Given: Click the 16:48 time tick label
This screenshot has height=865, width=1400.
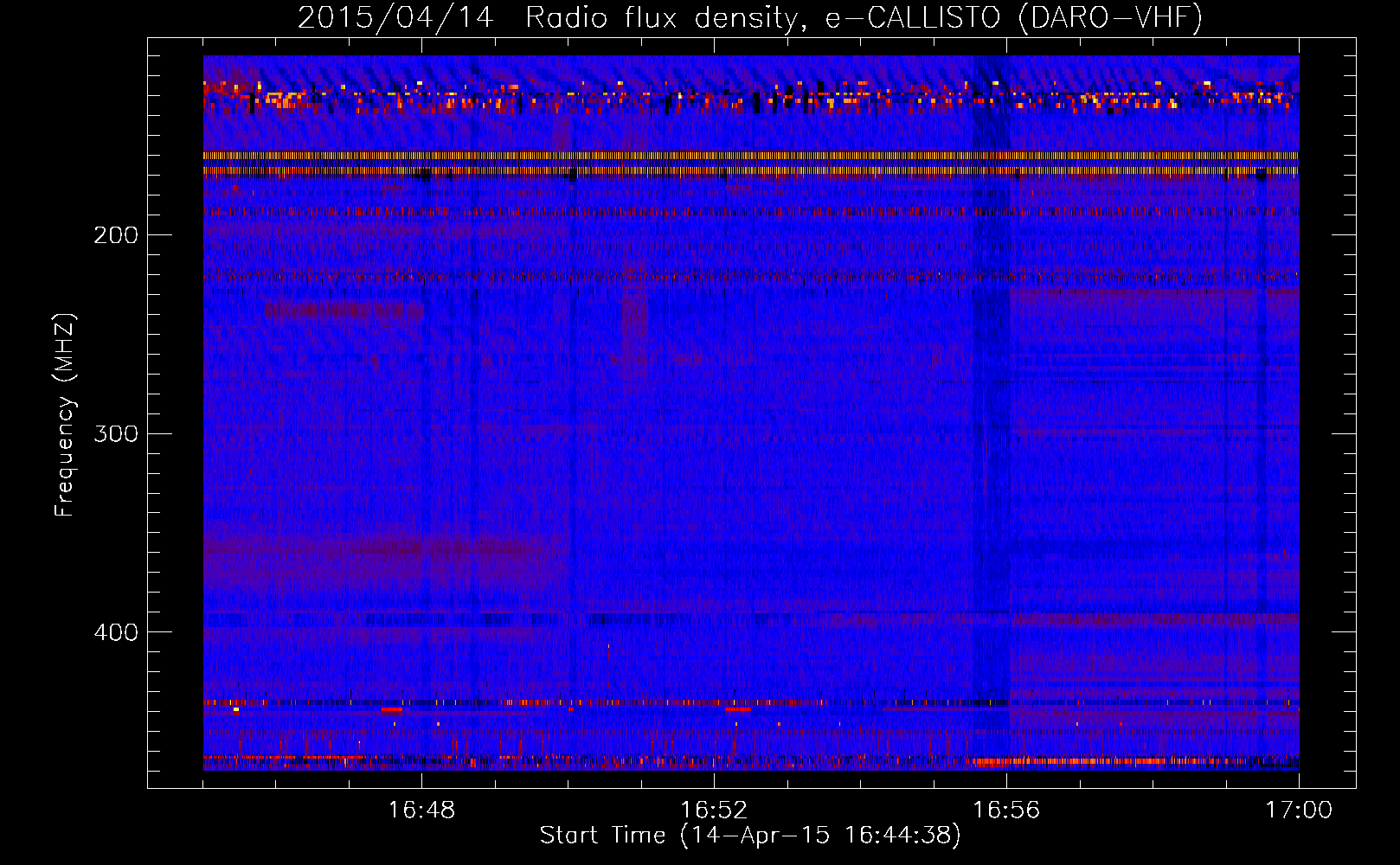Looking at the screenshot, I should click(x=421, y=810).
